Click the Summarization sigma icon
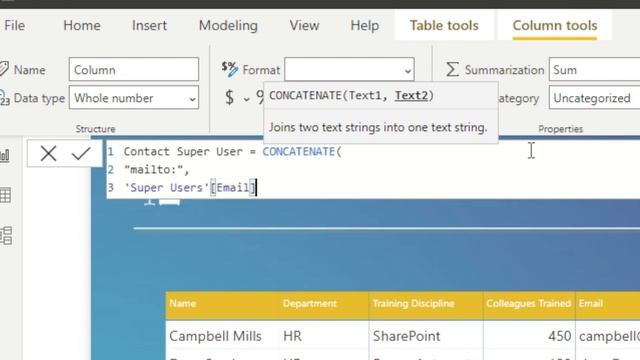Screen dimensions: 640x360 [x=452, y=69]
